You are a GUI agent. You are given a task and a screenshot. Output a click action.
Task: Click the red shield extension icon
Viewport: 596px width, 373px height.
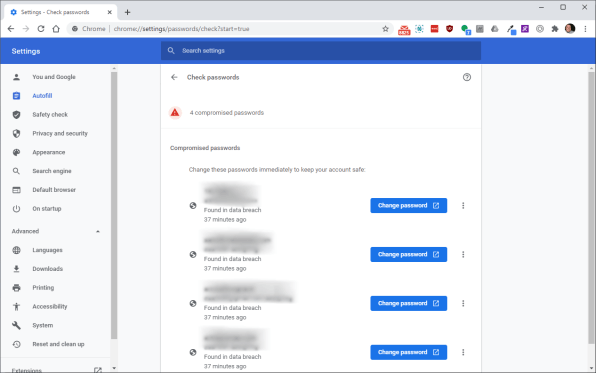(x=449, y=29)
